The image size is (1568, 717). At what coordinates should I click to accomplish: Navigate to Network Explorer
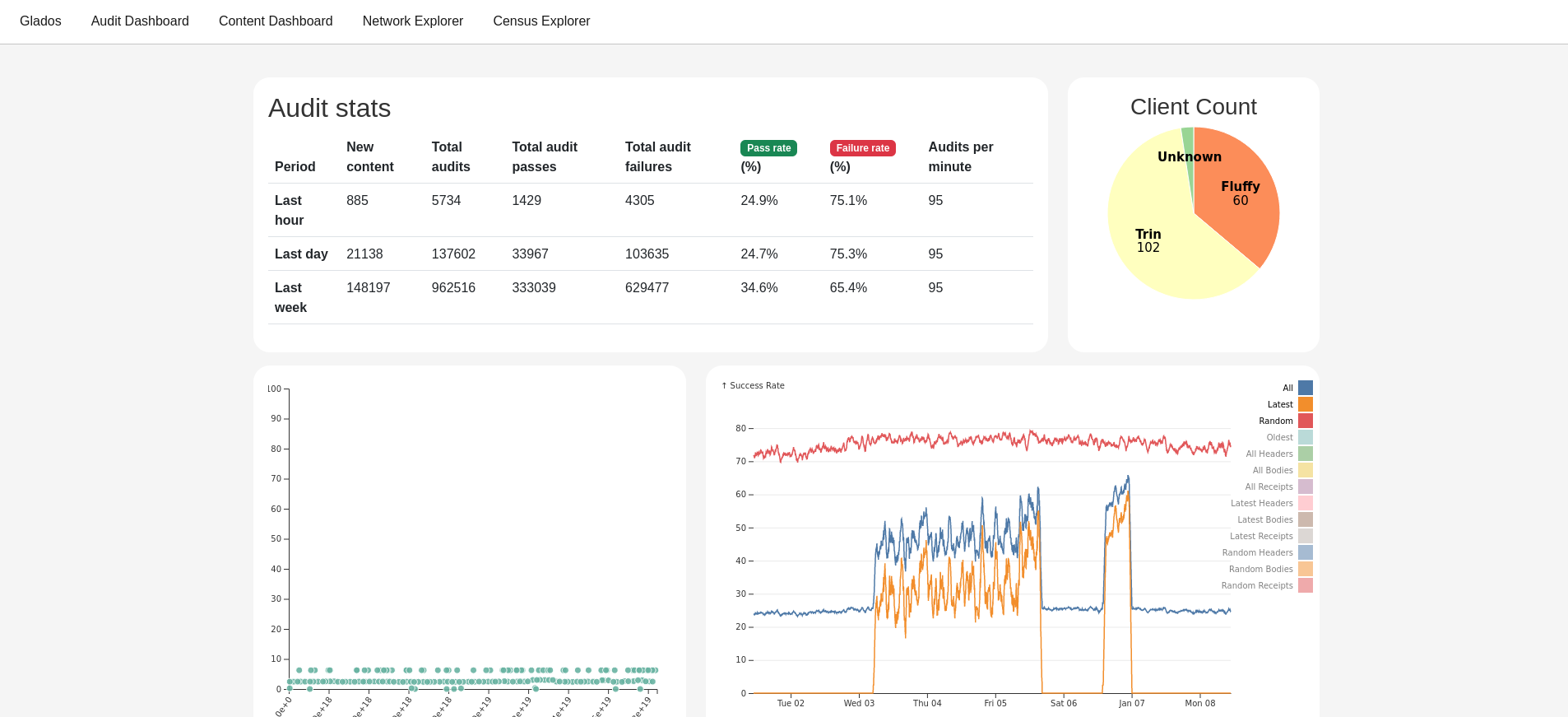click(x=413, y=21)
